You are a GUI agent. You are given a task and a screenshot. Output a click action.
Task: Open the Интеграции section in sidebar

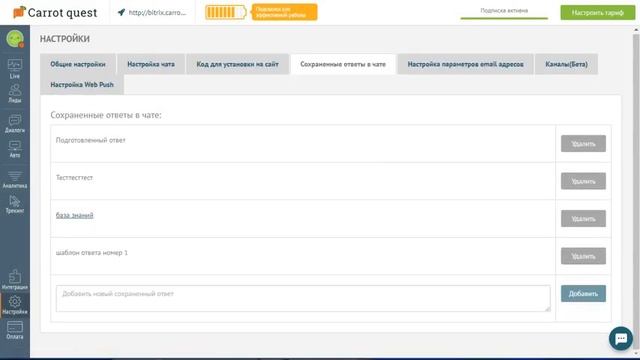click(15, 280)
